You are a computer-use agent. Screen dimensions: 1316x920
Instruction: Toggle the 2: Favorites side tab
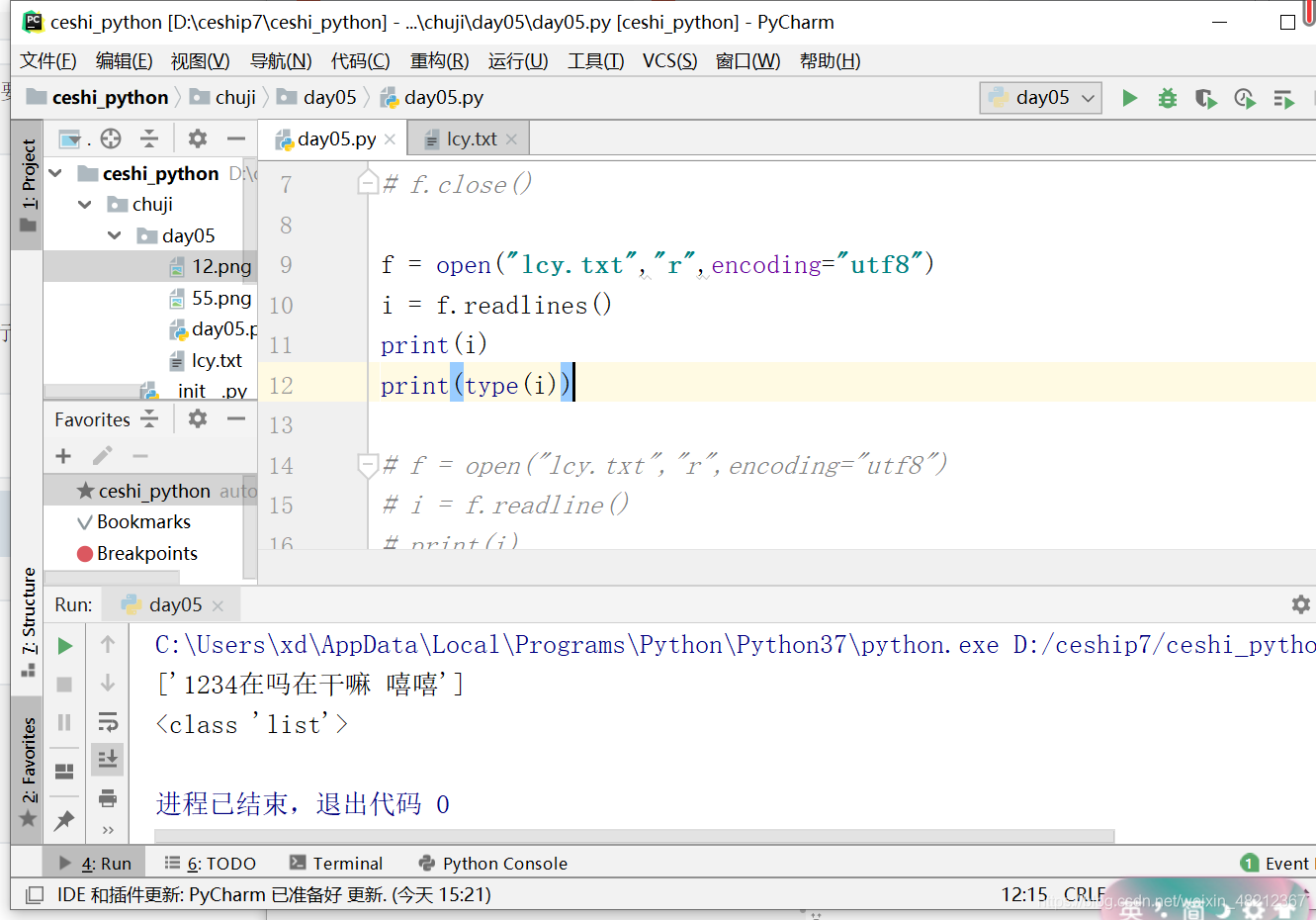[29, 773]
